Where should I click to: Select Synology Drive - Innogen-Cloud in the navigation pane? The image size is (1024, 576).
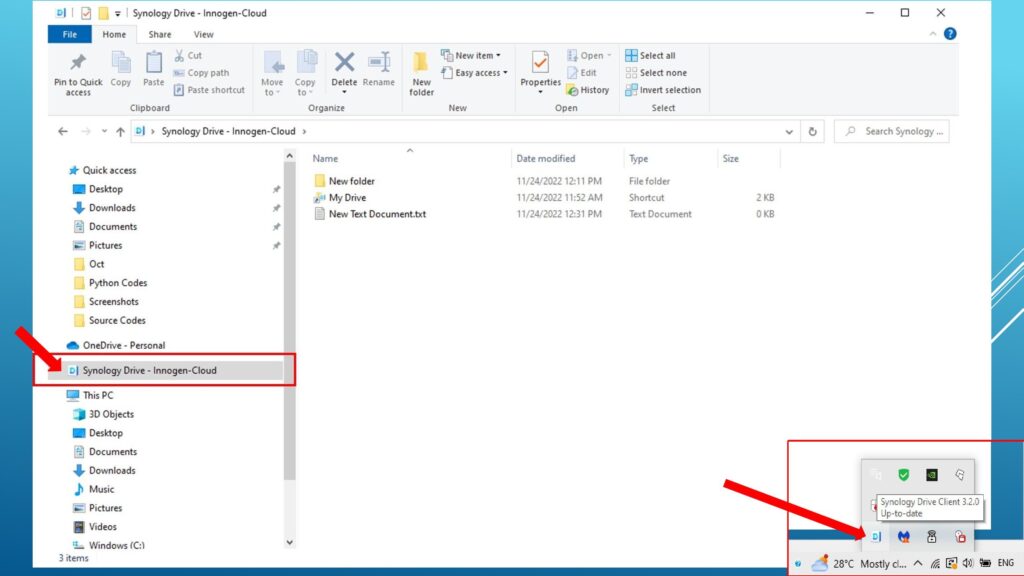coord(166,370)
